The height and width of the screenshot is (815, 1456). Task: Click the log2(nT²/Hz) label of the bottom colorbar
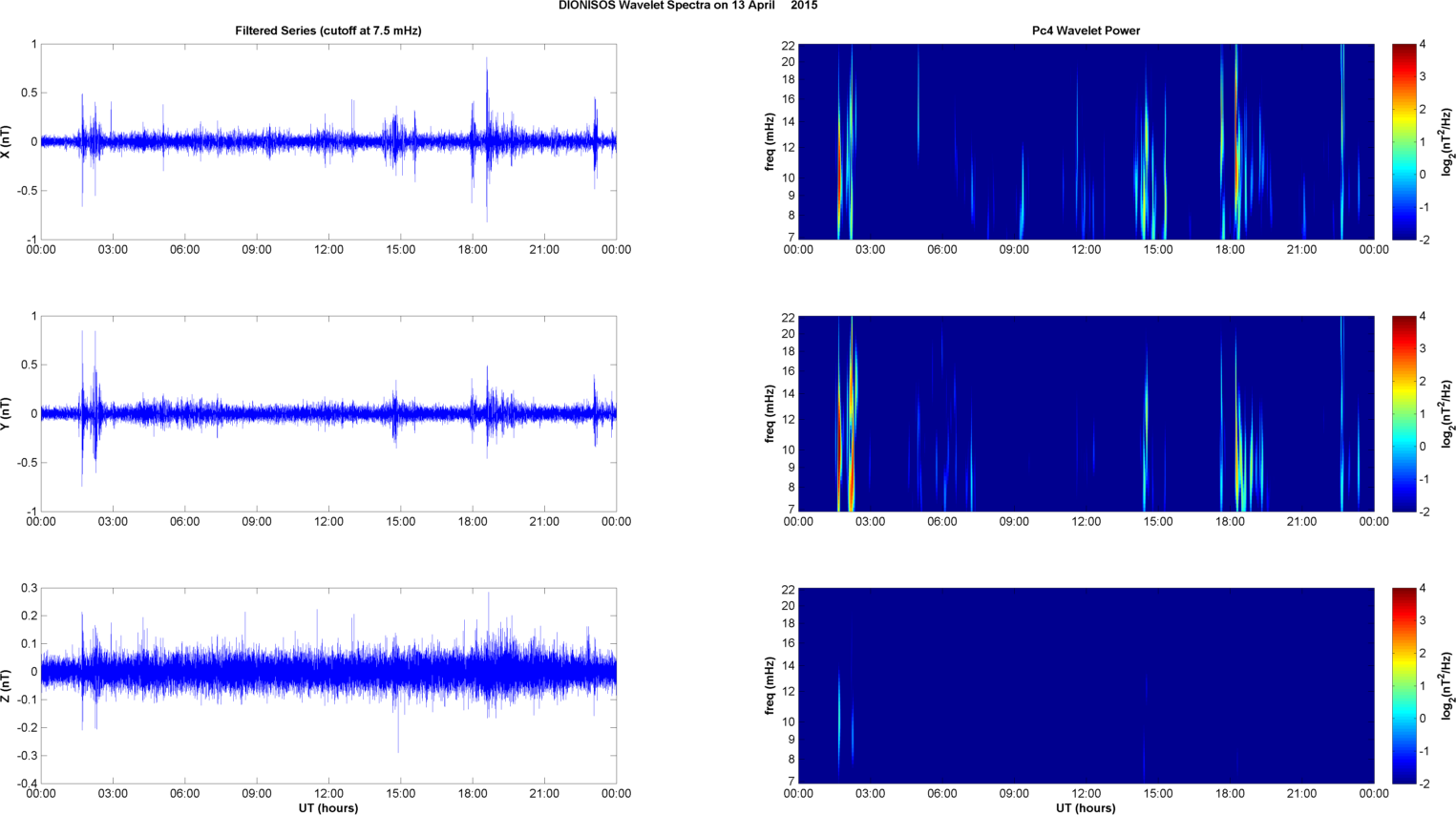[1447, 685]
